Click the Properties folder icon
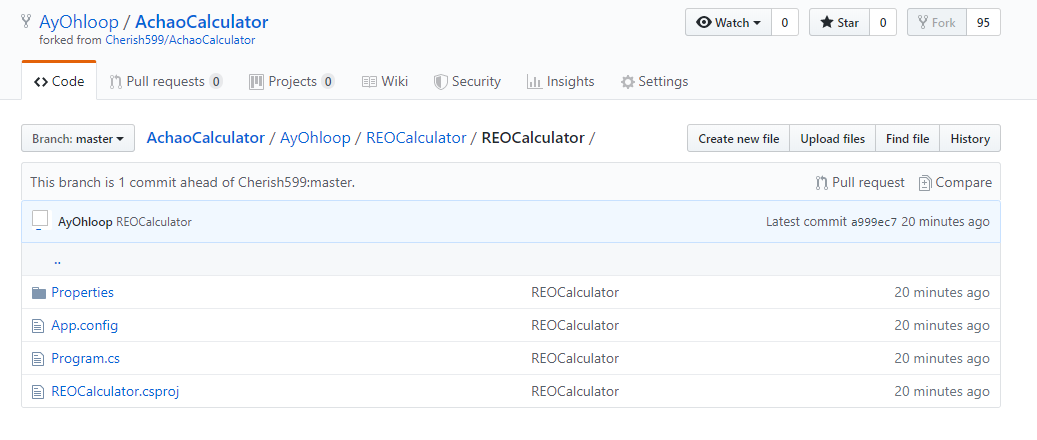Screen dimensions: 1037x440 pyautogui.click(x=38, y=292)
